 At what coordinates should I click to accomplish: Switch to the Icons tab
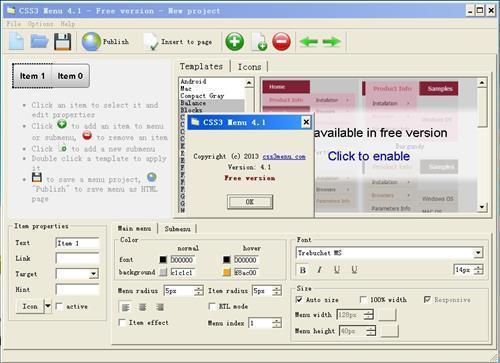[x=249, y=67]
